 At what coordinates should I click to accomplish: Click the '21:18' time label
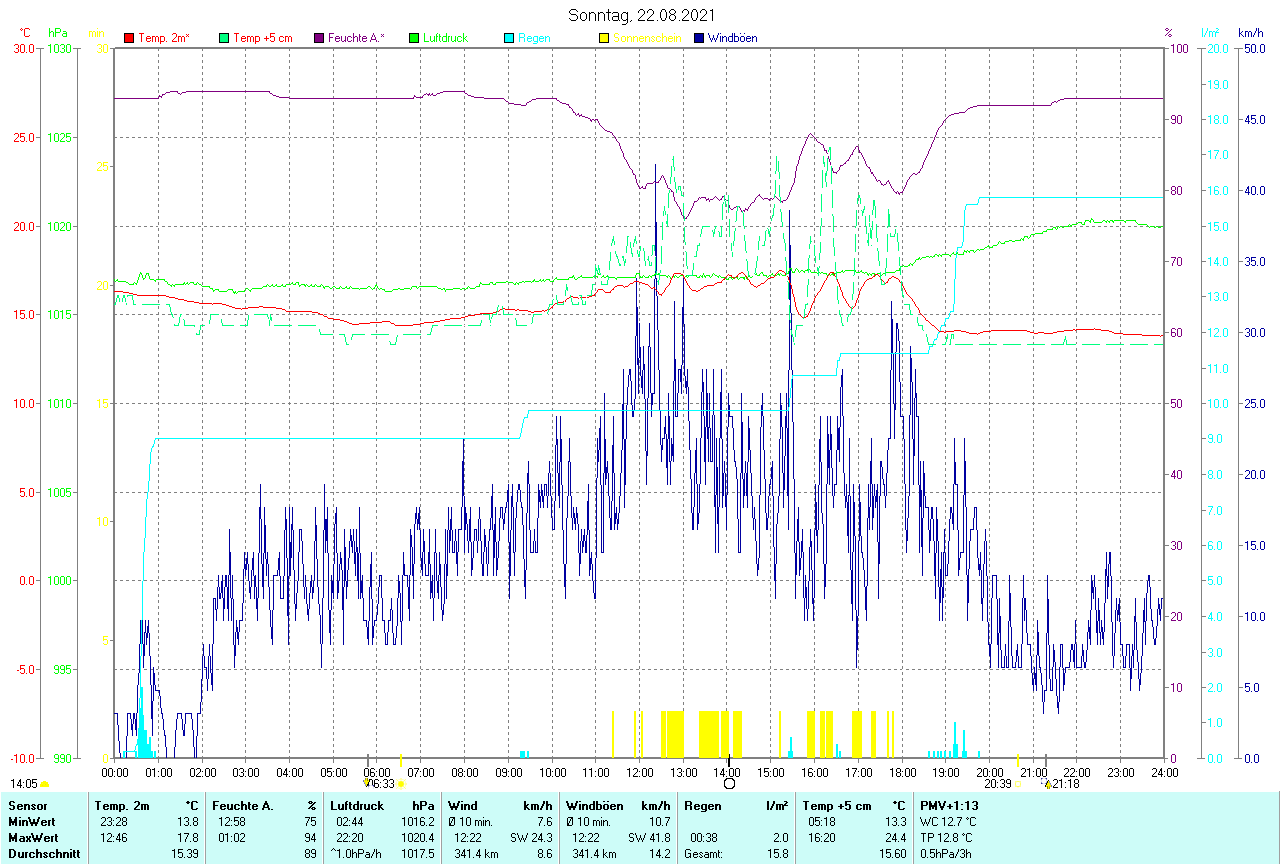click(1066, 784)
